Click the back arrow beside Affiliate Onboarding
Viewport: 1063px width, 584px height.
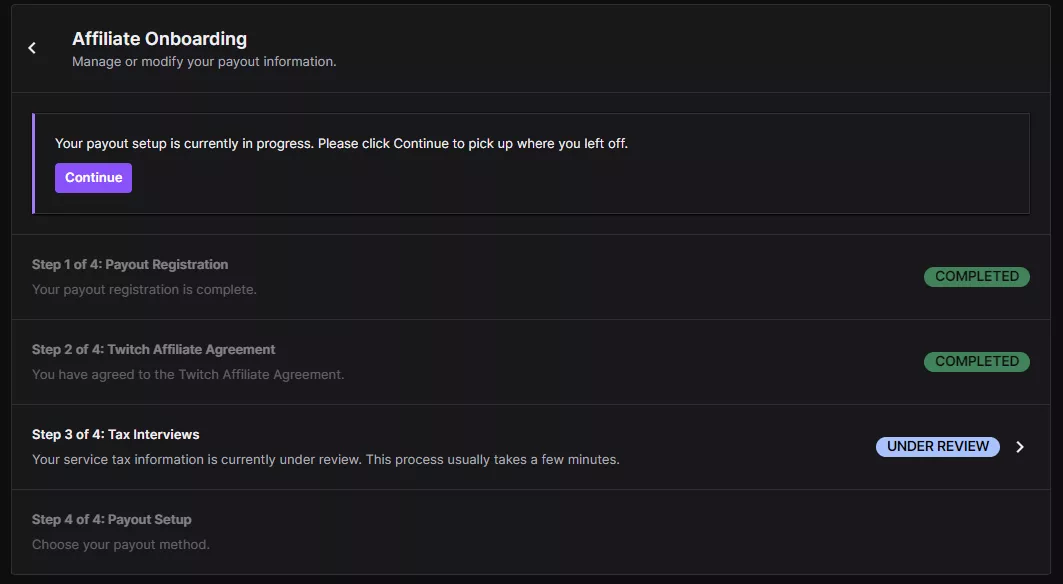32,48
